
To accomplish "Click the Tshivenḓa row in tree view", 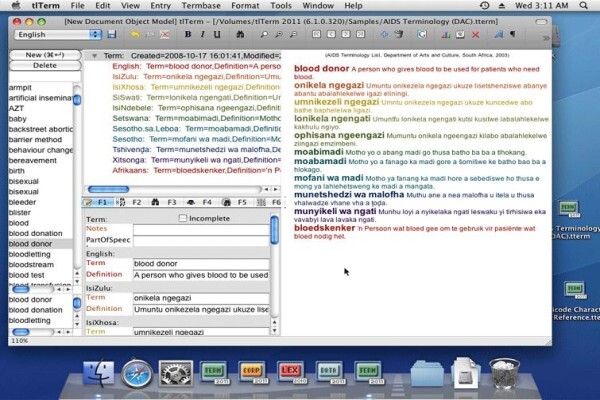I will coord(197,150).
